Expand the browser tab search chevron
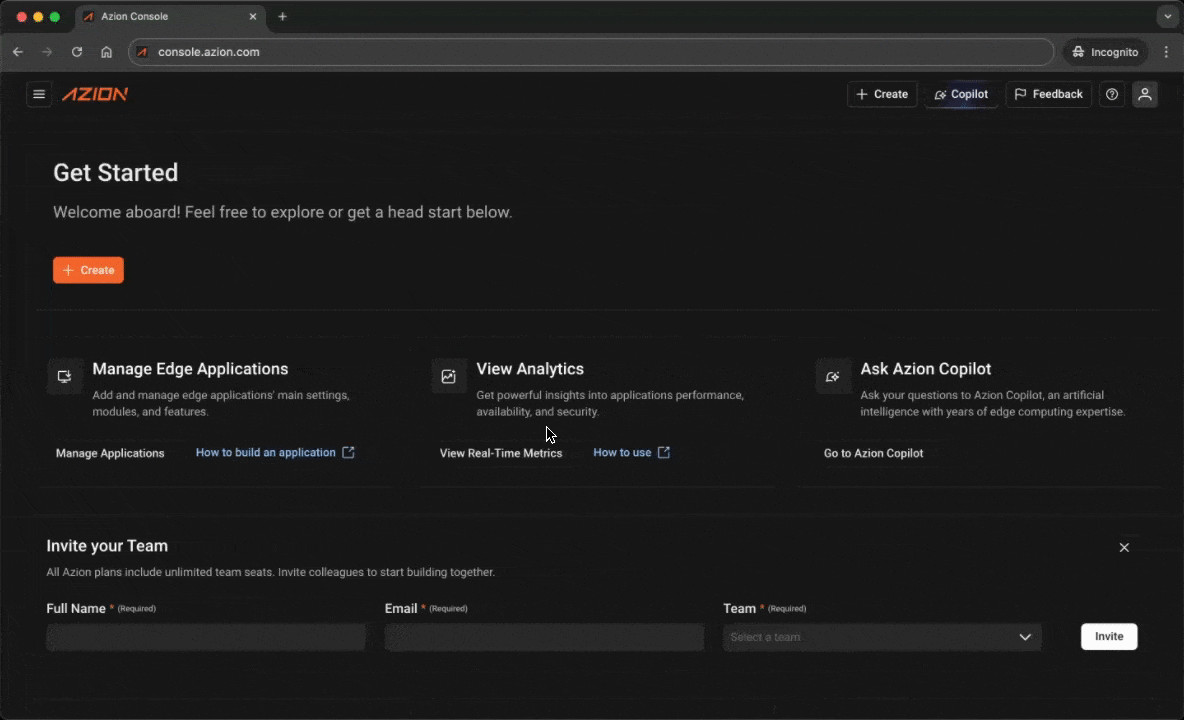Screen dimensions: 1184x720 [x=1167, y=17]
